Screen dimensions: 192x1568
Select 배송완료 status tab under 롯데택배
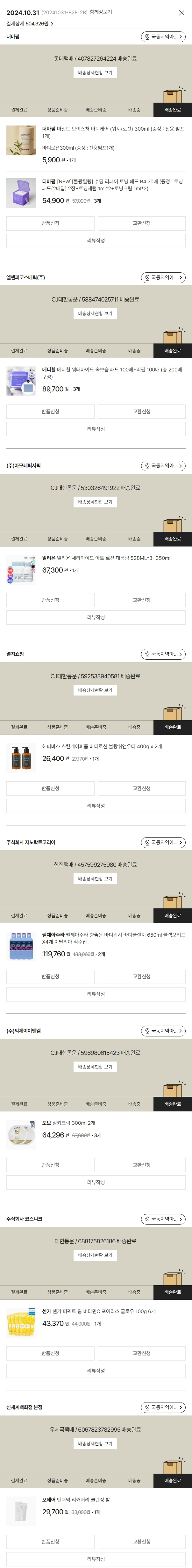coord(173,110)
